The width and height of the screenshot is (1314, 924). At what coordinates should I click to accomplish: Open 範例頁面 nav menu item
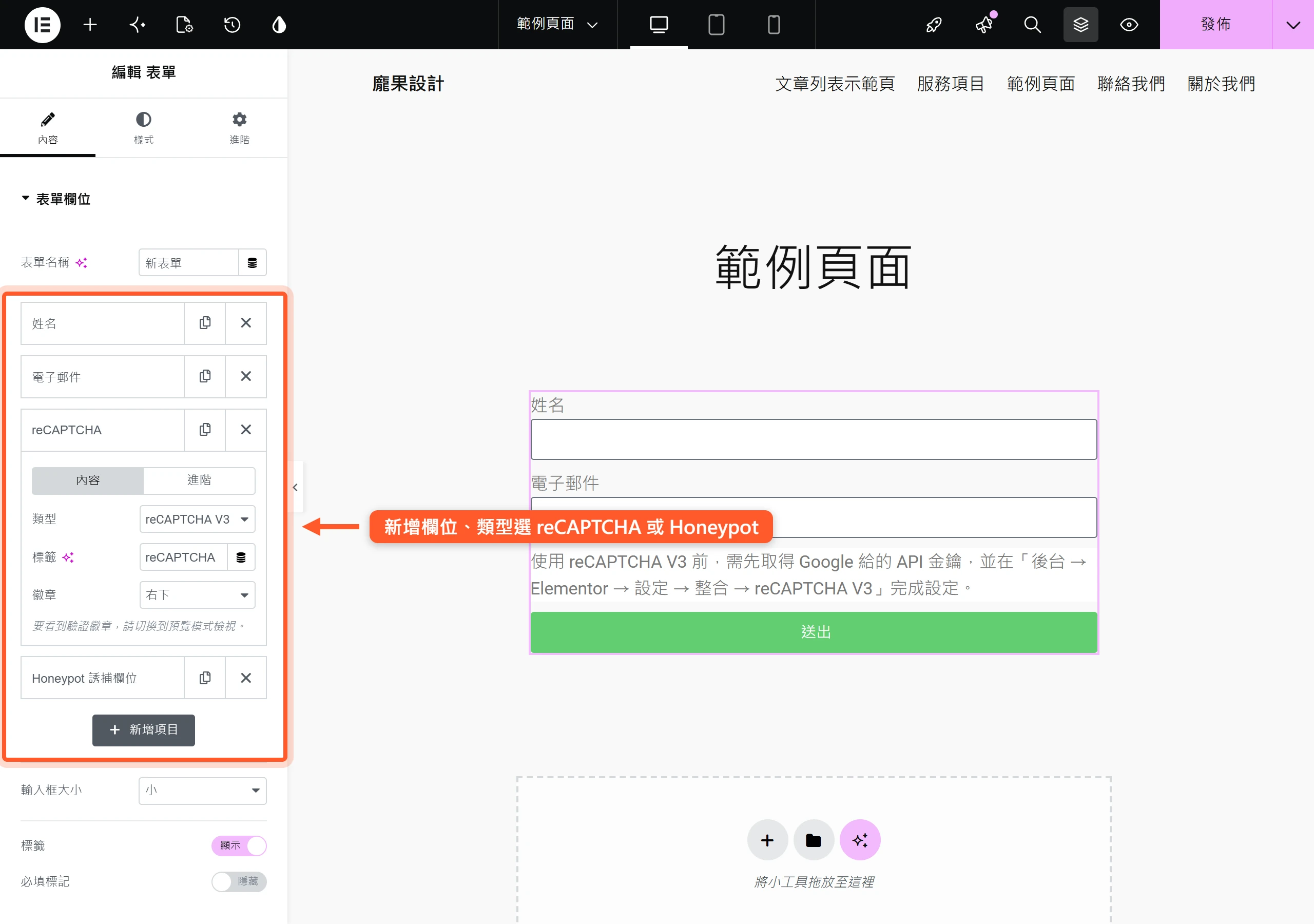[x=1041, y=84]
